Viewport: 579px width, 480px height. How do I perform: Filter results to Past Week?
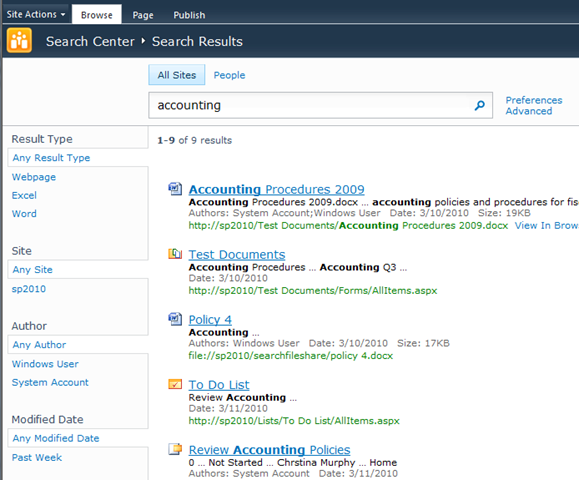click(x=37, y=457)
